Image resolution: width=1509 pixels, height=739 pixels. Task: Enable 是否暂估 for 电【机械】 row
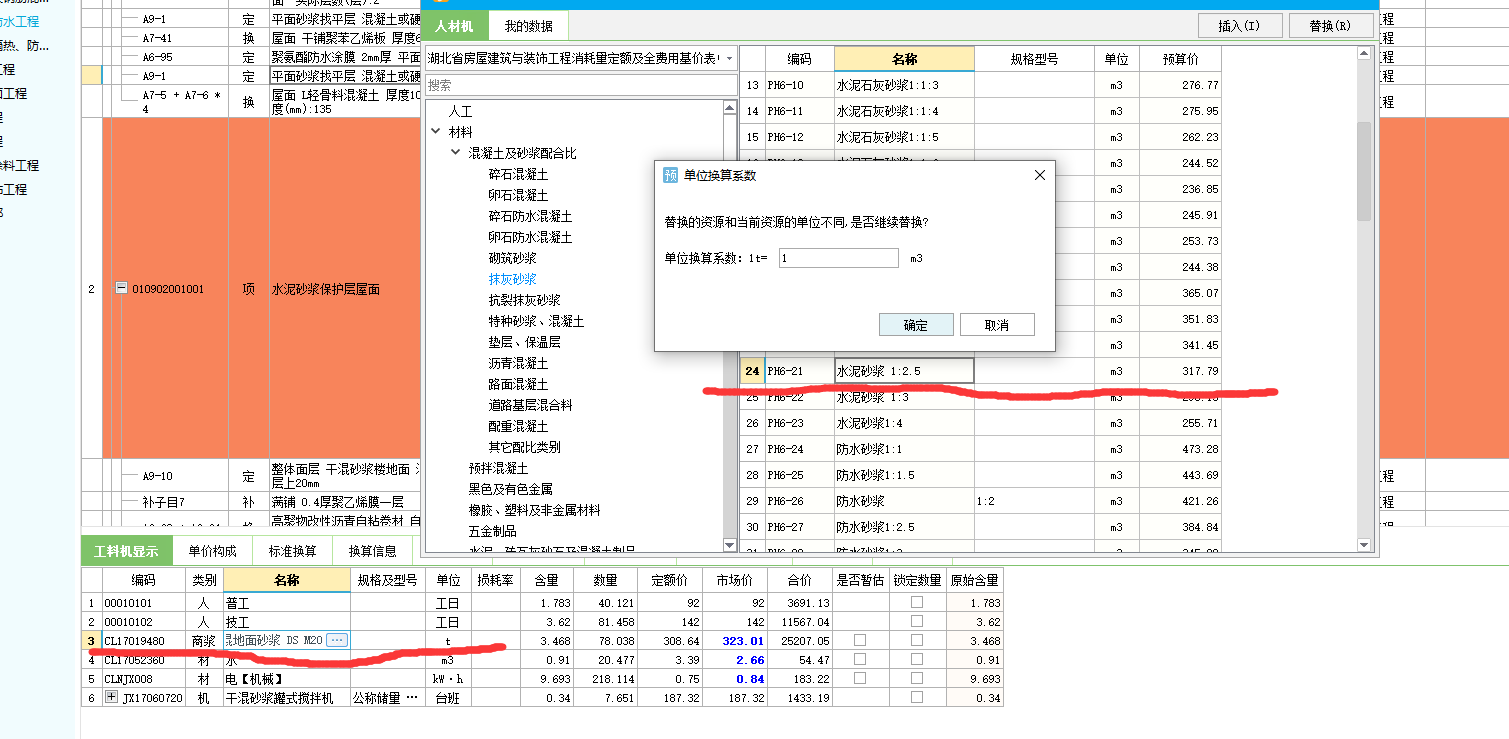(860, 679)
